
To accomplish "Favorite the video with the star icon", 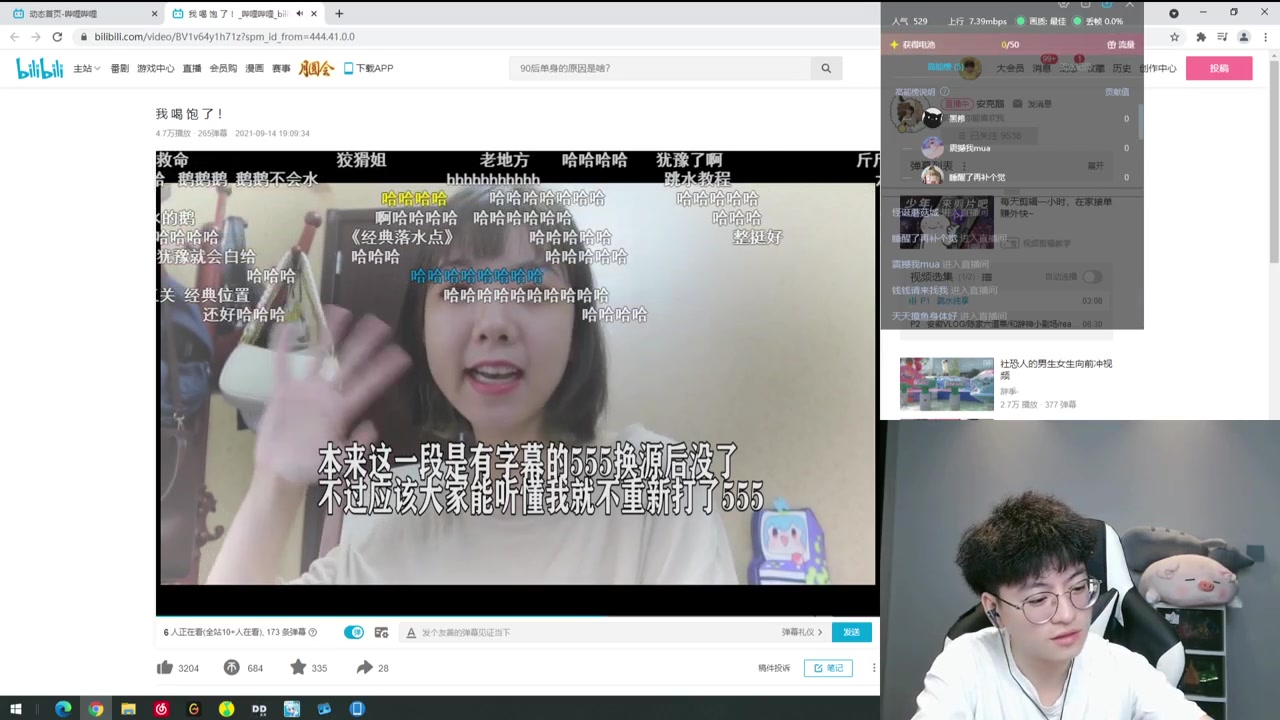I will pos(298,667).
